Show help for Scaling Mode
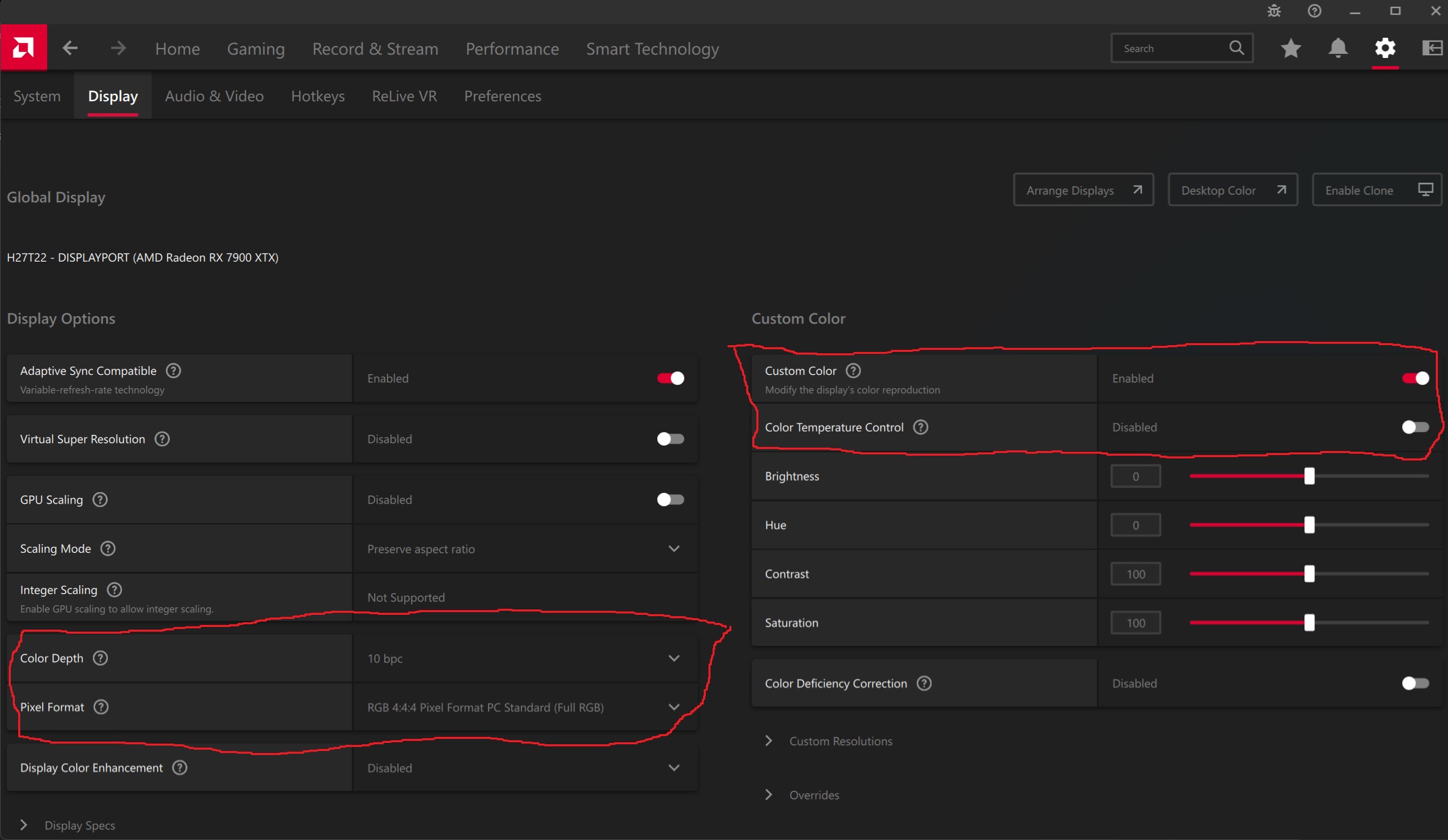This screenshot has width=1448, height=840. click(x=108, y=549)
